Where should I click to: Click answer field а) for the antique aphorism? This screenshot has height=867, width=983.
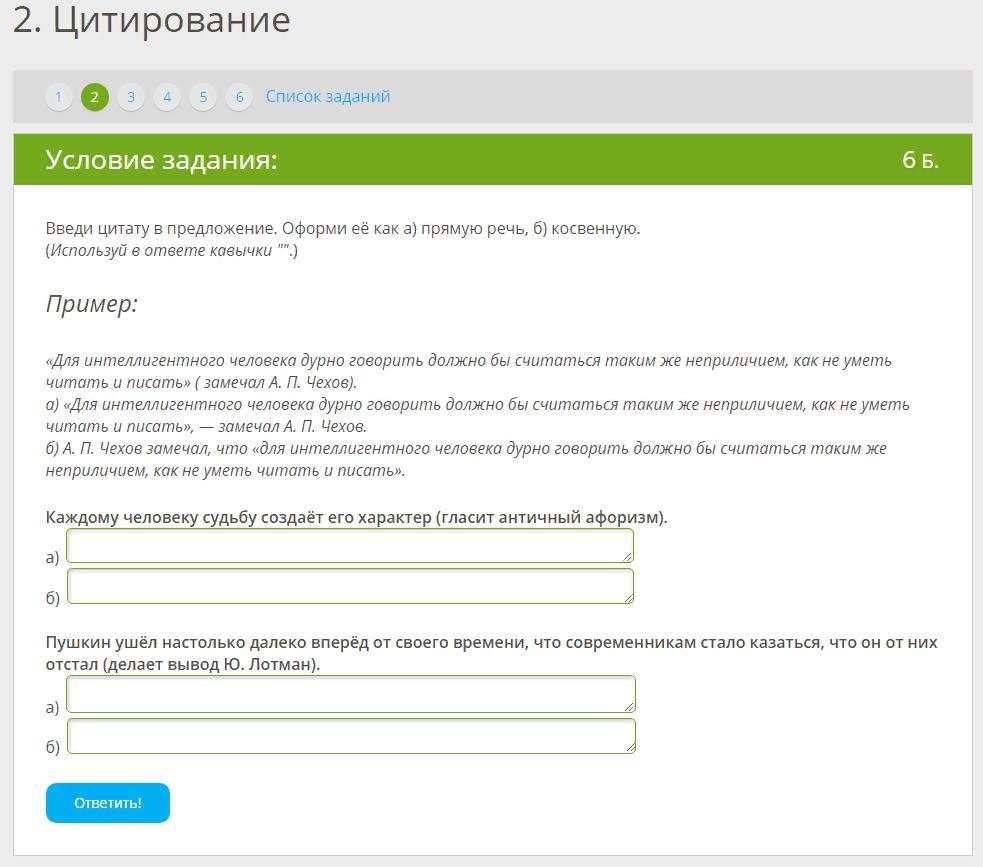(x=350, y=545)
